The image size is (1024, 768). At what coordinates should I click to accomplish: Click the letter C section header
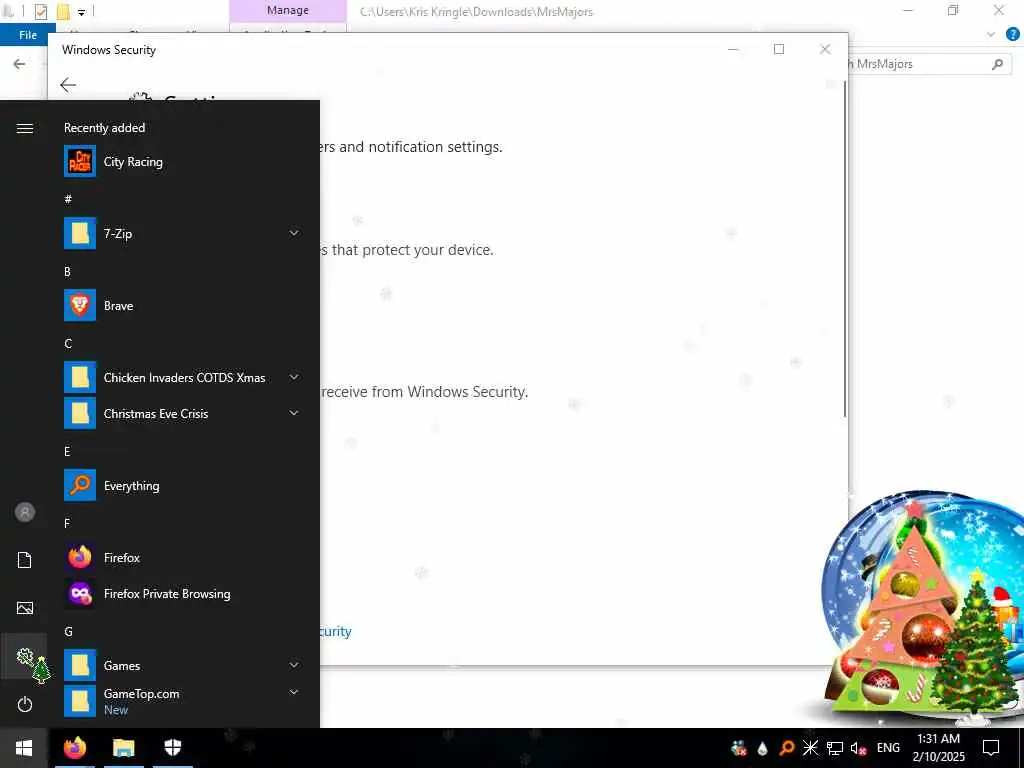click(x=68, y=344)
